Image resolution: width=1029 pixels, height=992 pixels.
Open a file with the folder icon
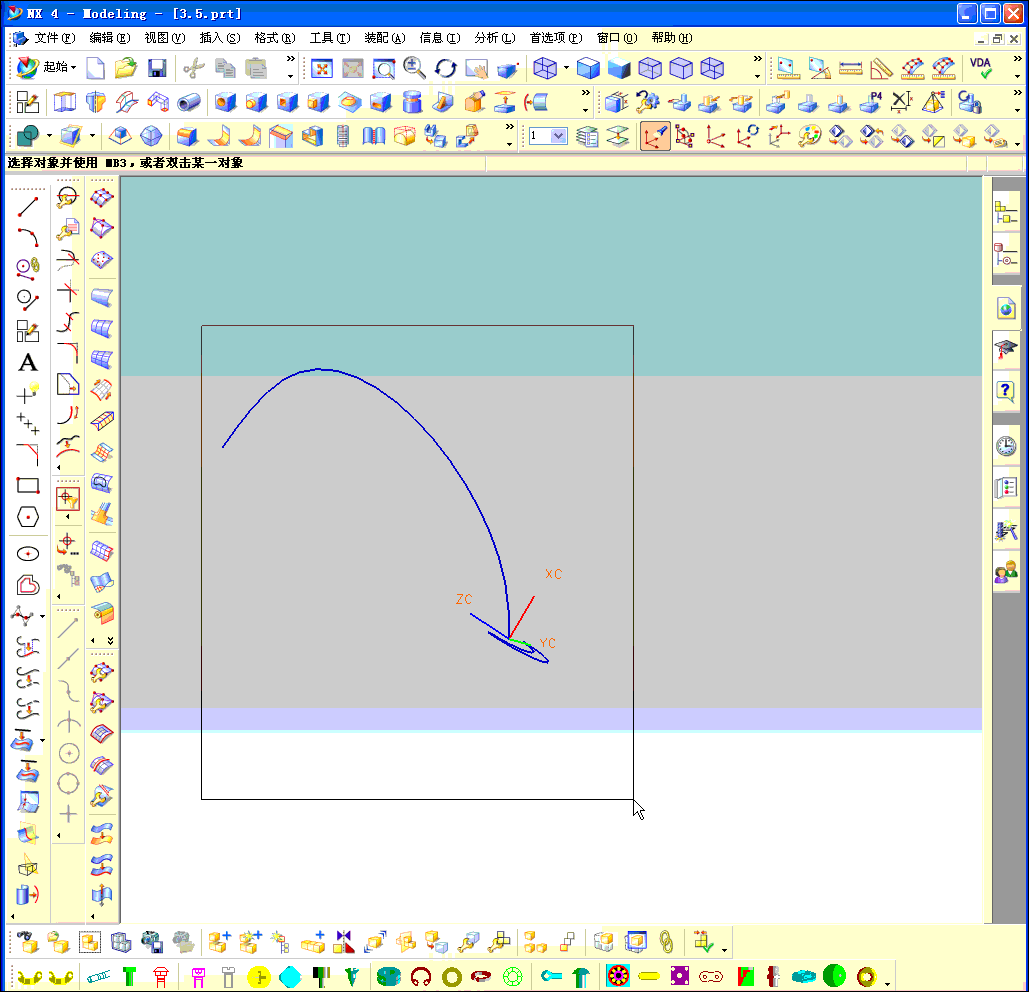[x=125, y=68]
